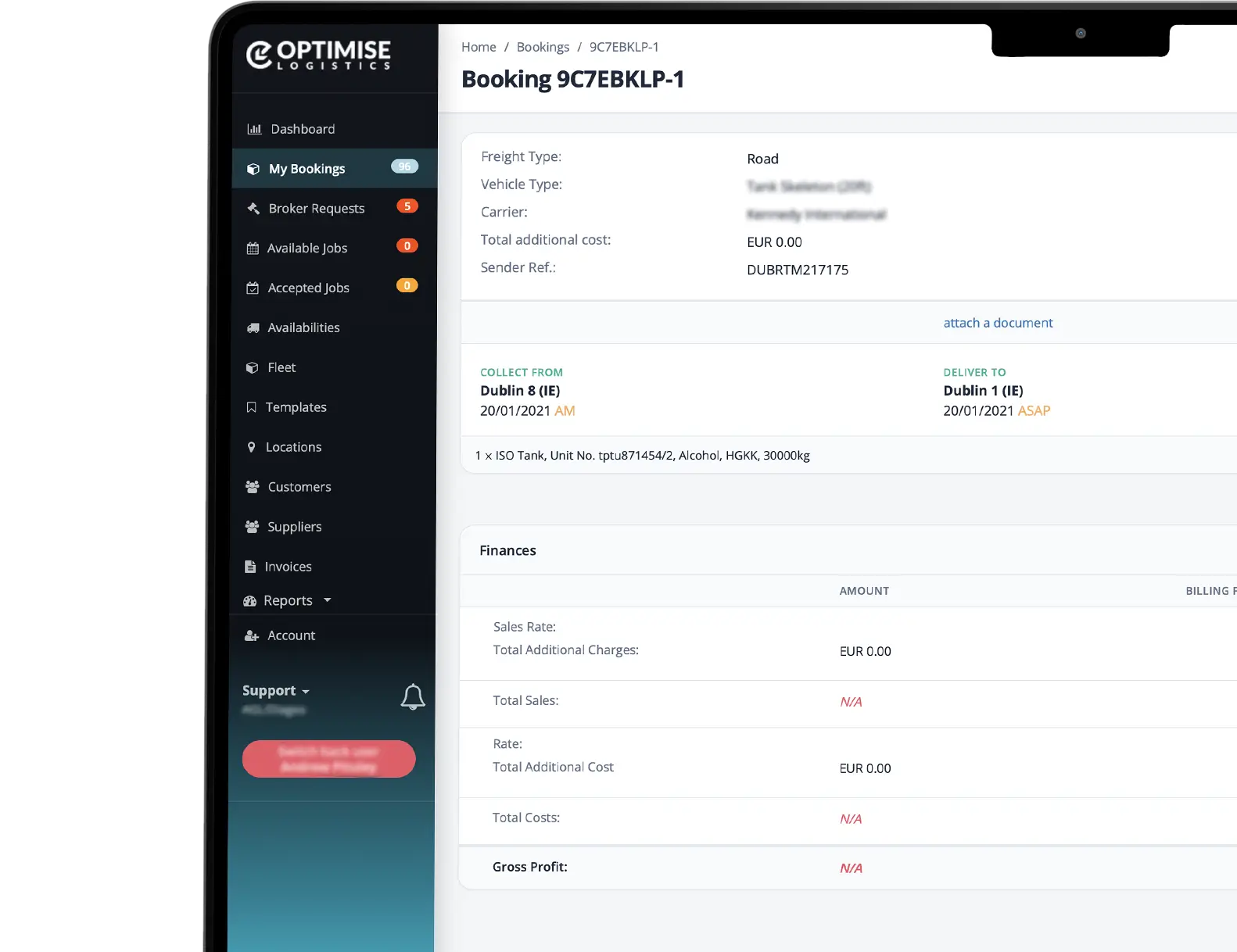Click the Reports gauge icon
The width and height of the screenshot is (1237, 952).
point(250,601)
